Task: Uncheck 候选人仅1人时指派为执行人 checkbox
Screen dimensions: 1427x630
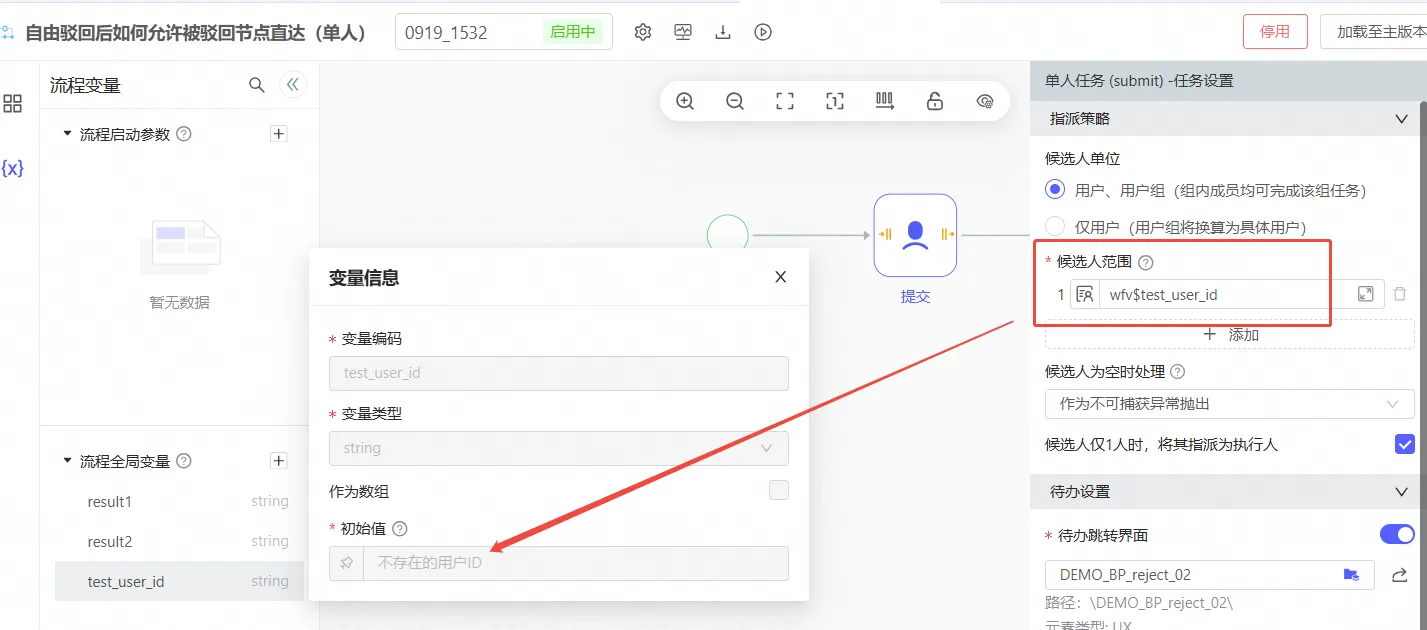Action: click(1404, 444)
